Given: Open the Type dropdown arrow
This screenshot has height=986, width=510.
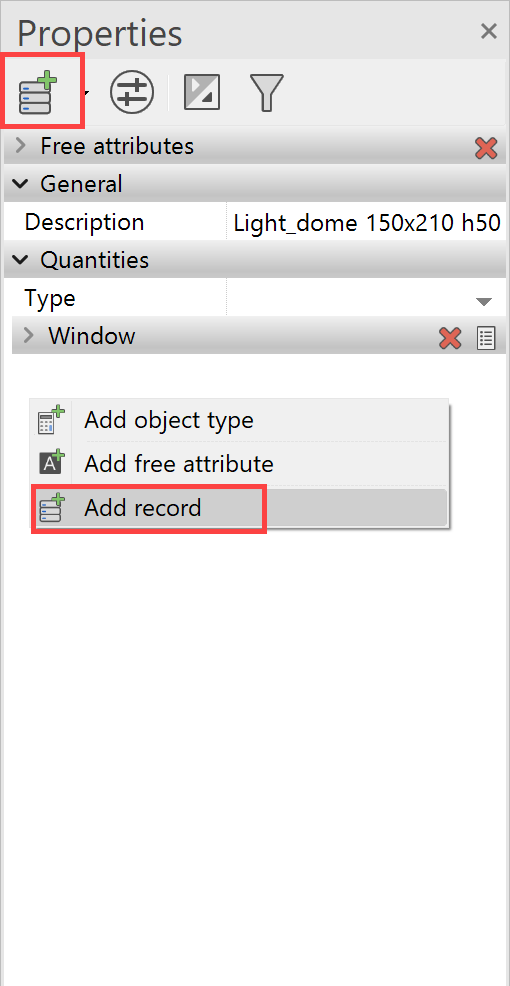Looking at the screenshot, I should (484, 302).
